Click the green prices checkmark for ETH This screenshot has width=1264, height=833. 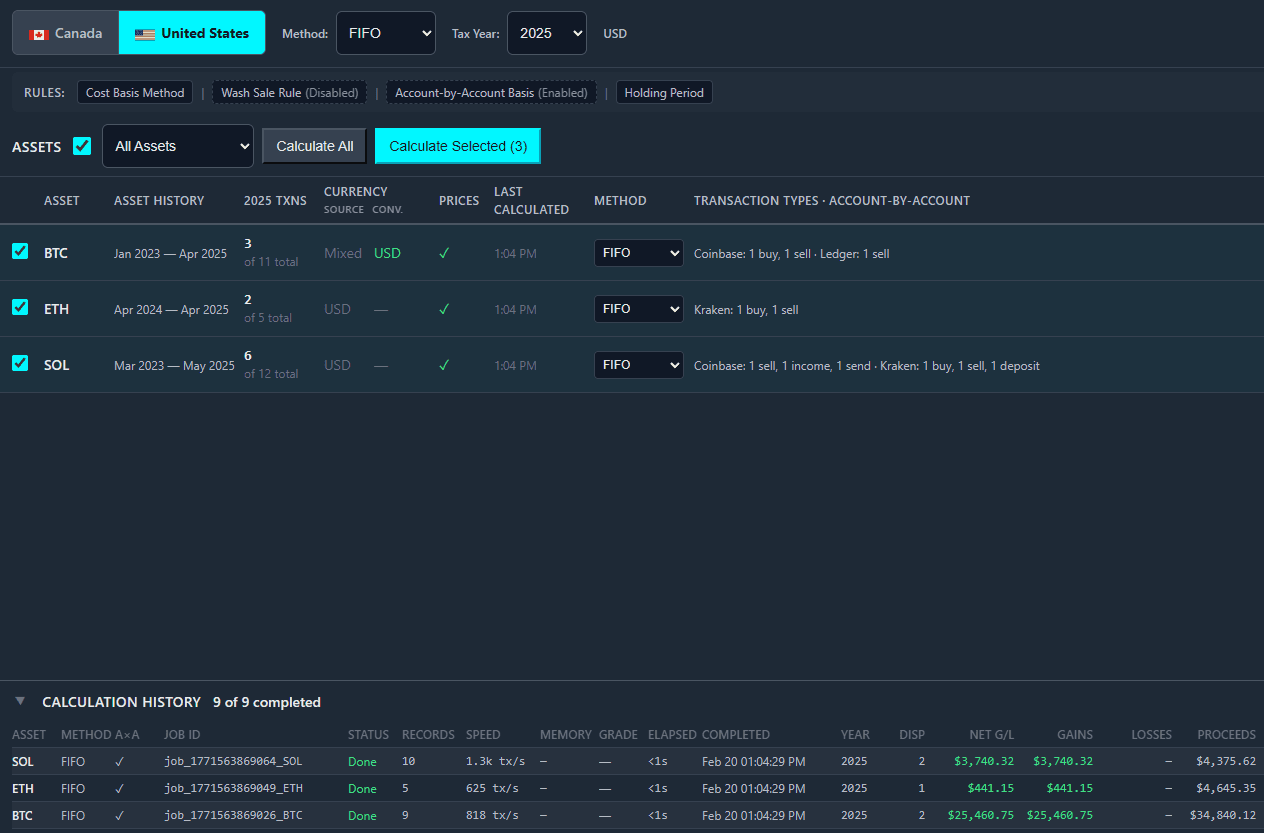(443, 309)
